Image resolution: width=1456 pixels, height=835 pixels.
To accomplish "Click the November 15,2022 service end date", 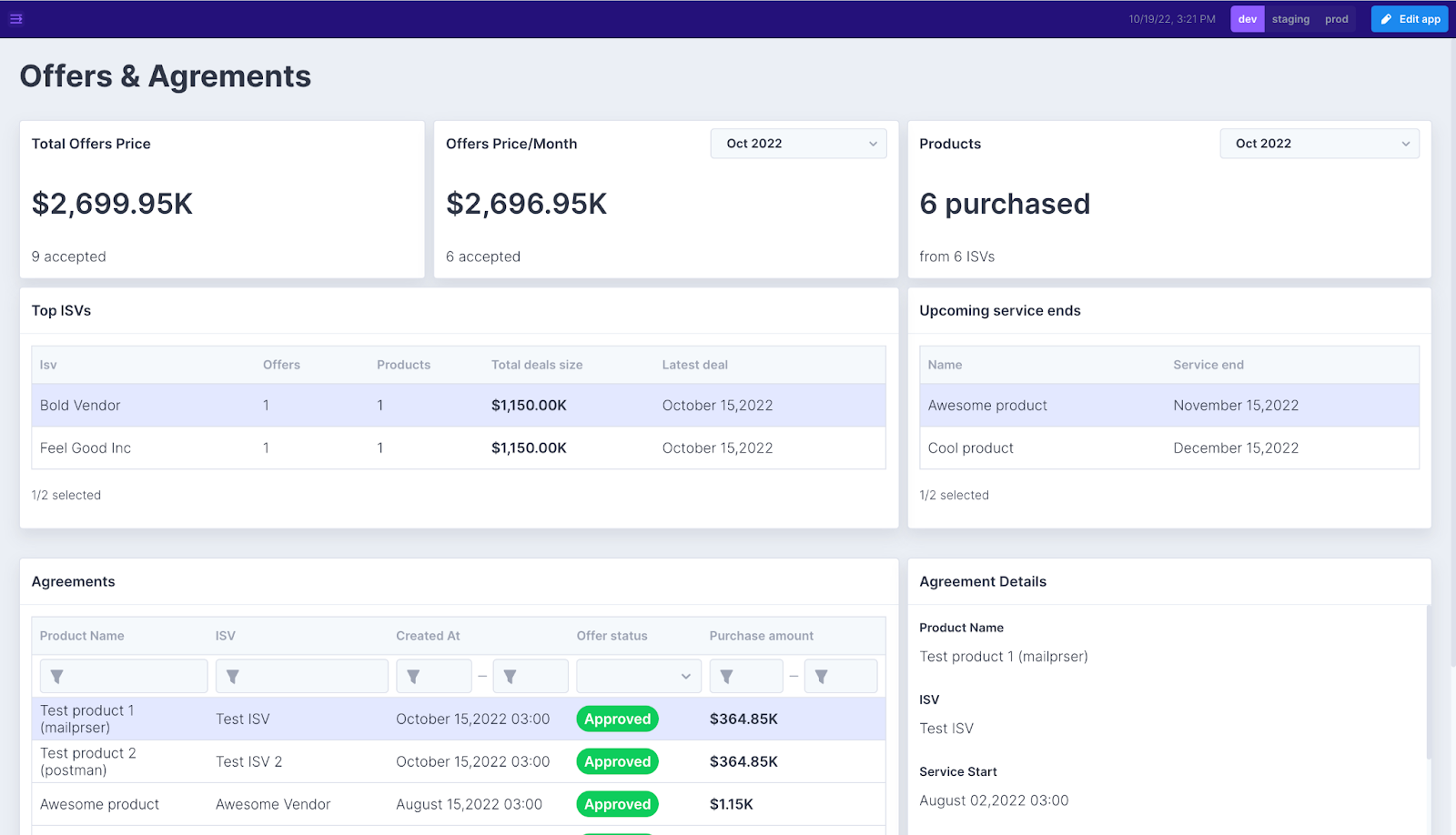I will tap(1236, 406).
